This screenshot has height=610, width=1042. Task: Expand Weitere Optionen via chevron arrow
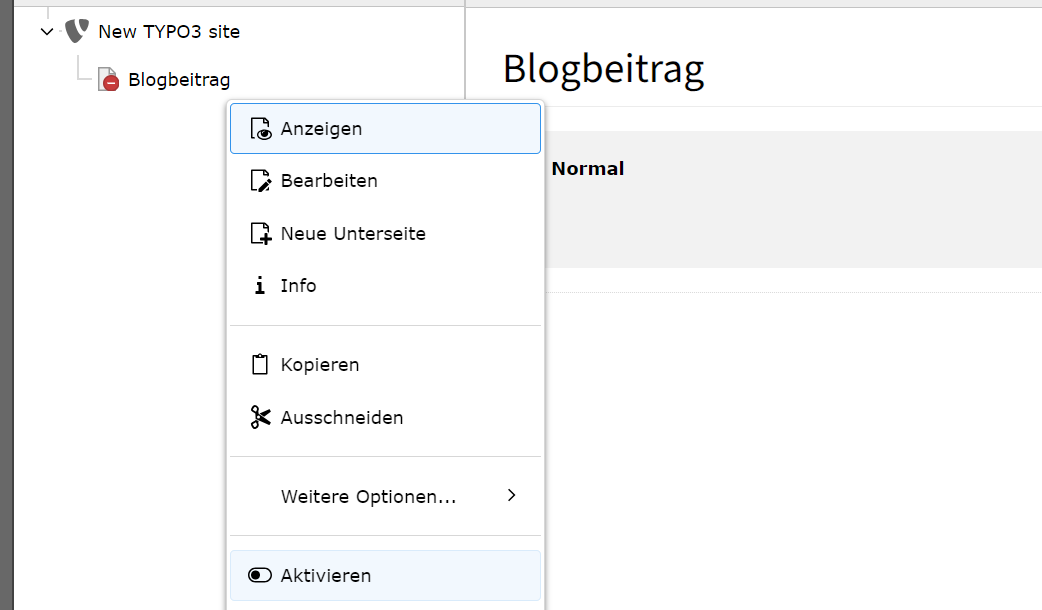coord(511,495)
